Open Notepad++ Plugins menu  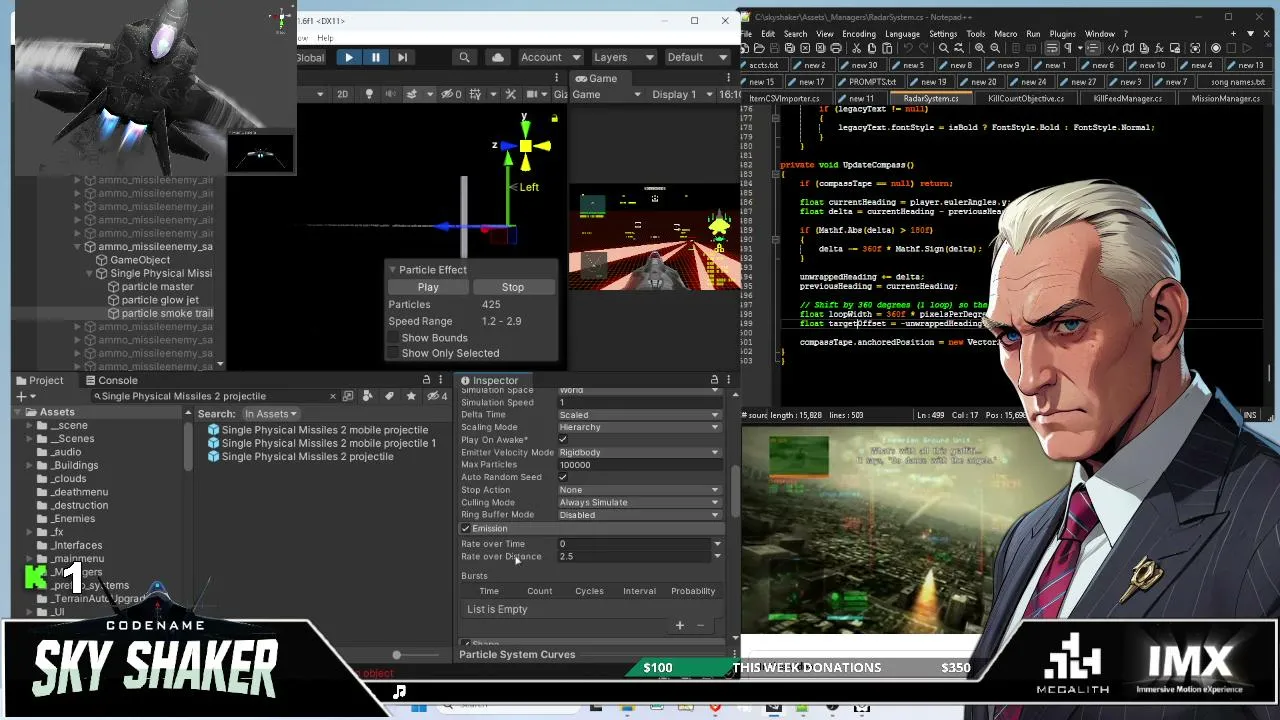pos(1062,34)
